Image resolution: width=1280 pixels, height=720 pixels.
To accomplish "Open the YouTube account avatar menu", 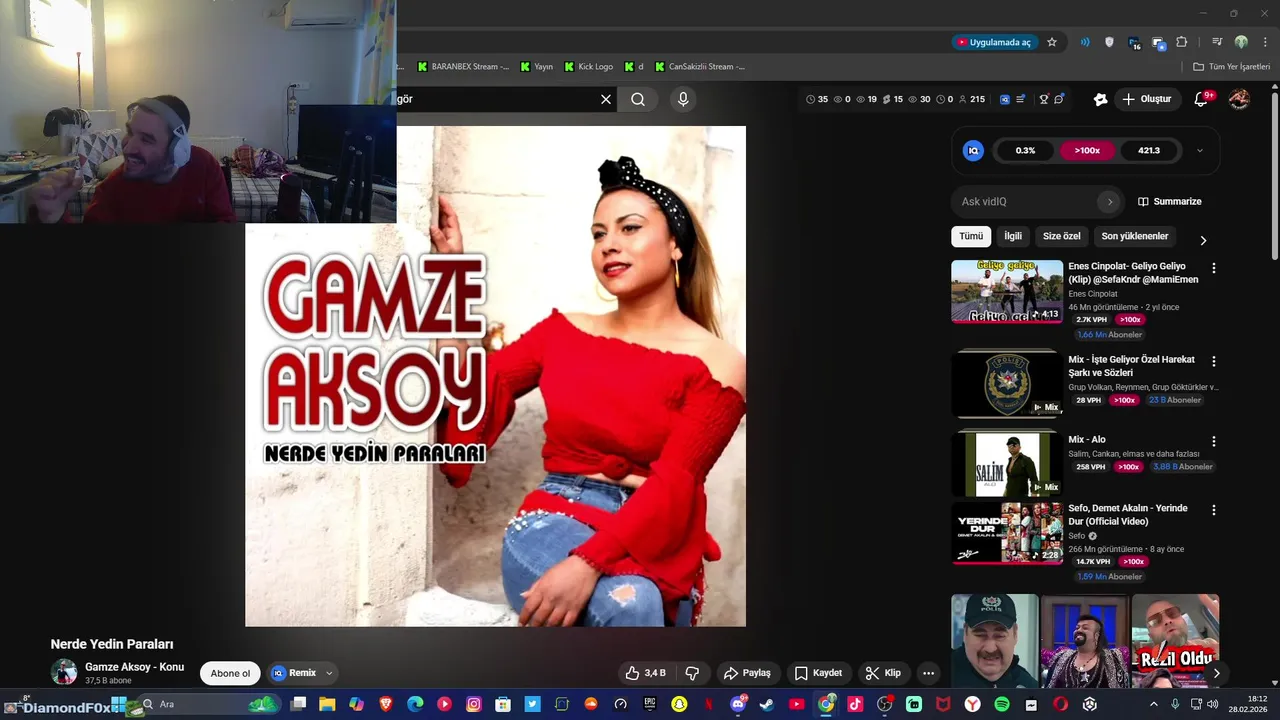I will click(x=1239, y=99).
